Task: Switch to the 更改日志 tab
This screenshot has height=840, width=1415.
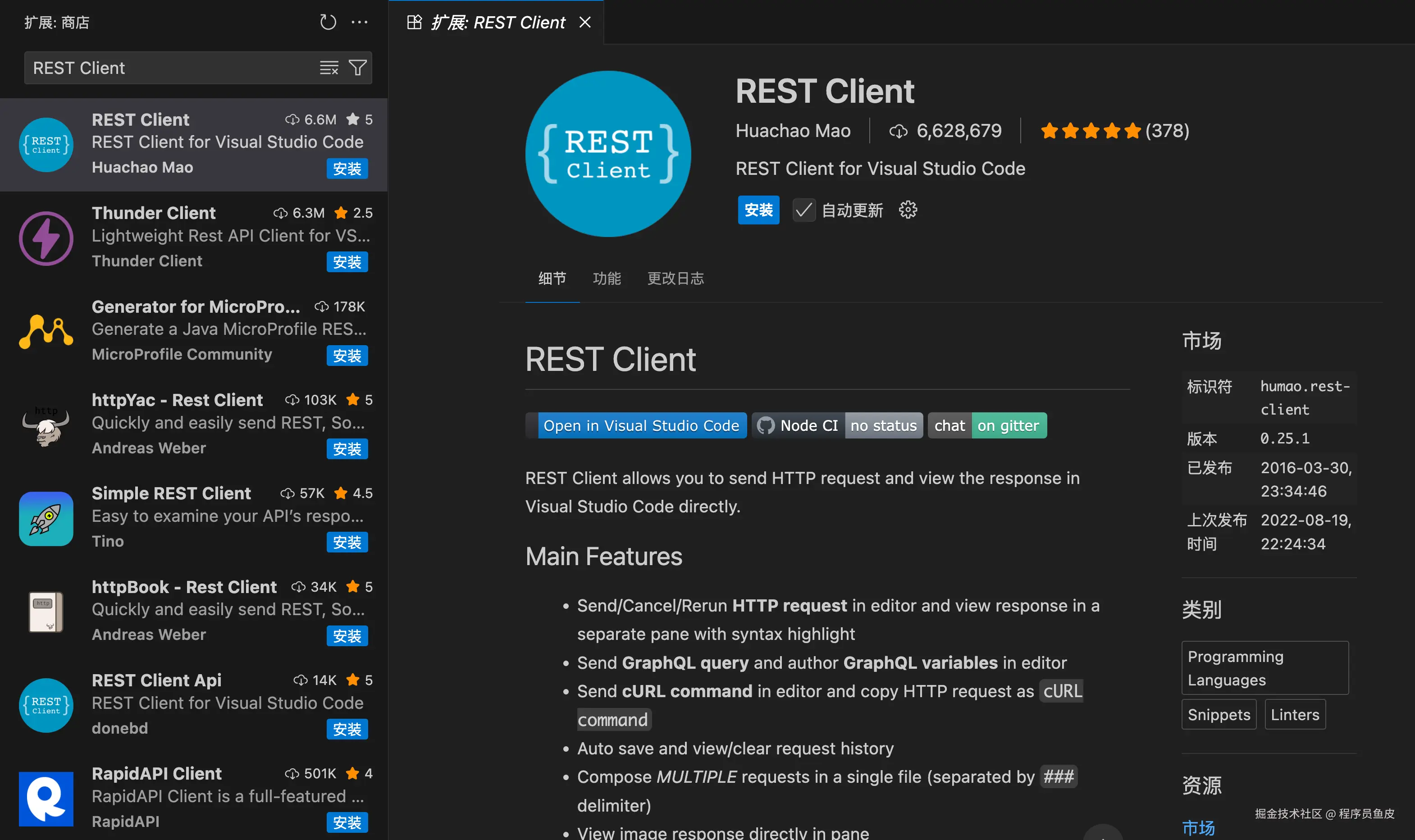Action: point(675,278)
